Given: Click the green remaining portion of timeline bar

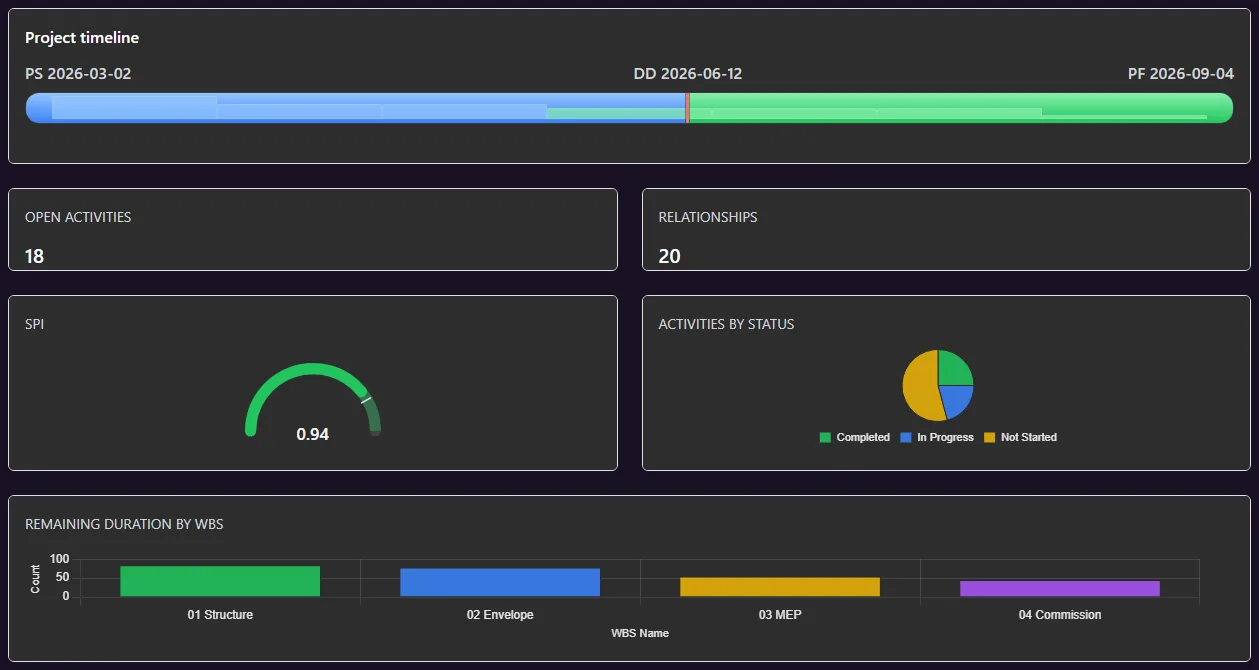Looking at the screenshot, I should click(x=961, y=108).
